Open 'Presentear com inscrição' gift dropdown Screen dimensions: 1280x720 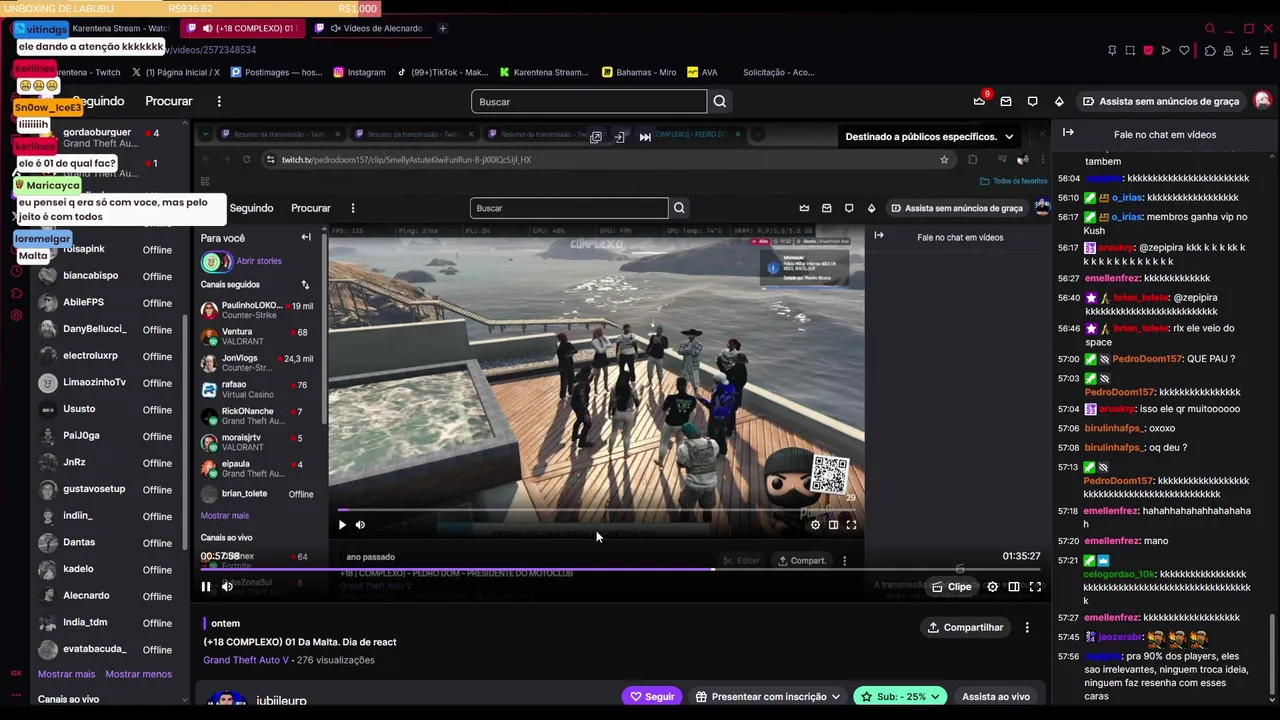point(768,696)
